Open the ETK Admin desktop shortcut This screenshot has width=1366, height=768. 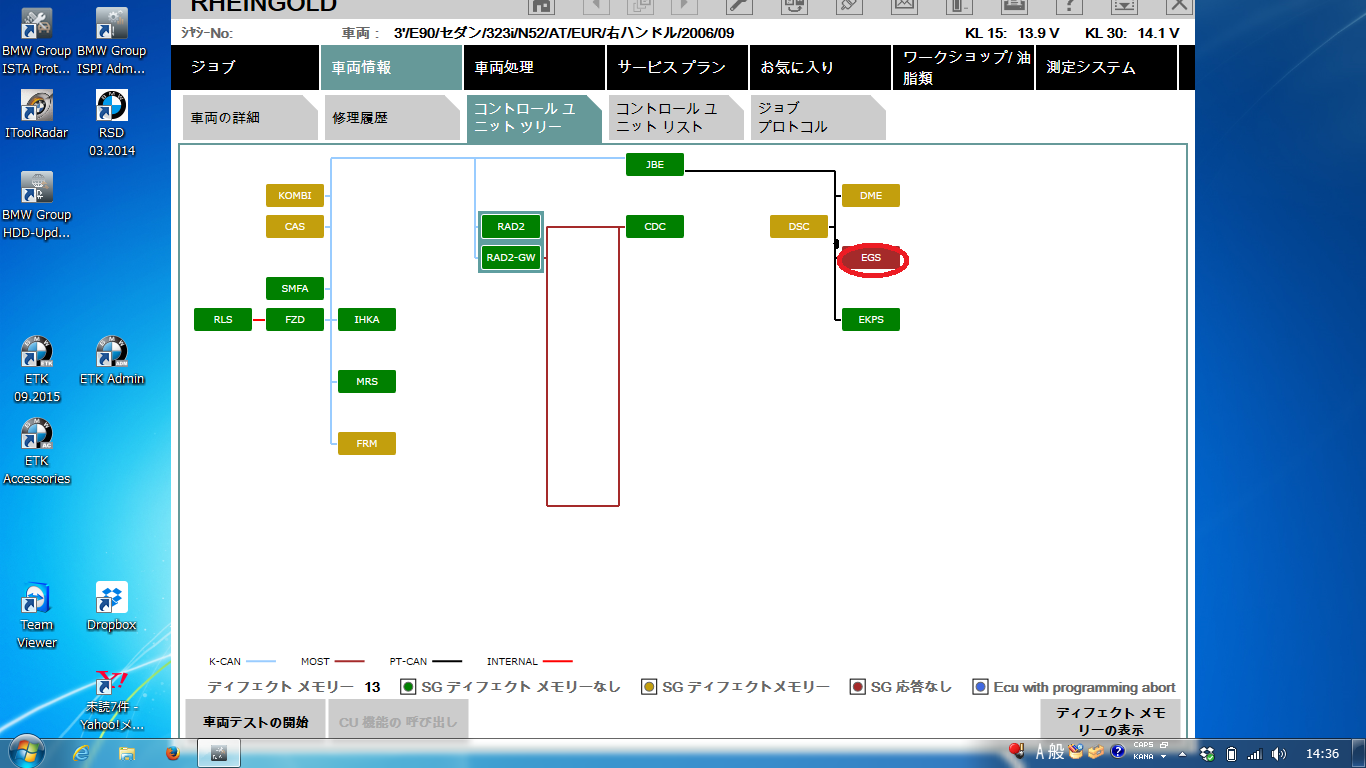(x=112, y=361)
